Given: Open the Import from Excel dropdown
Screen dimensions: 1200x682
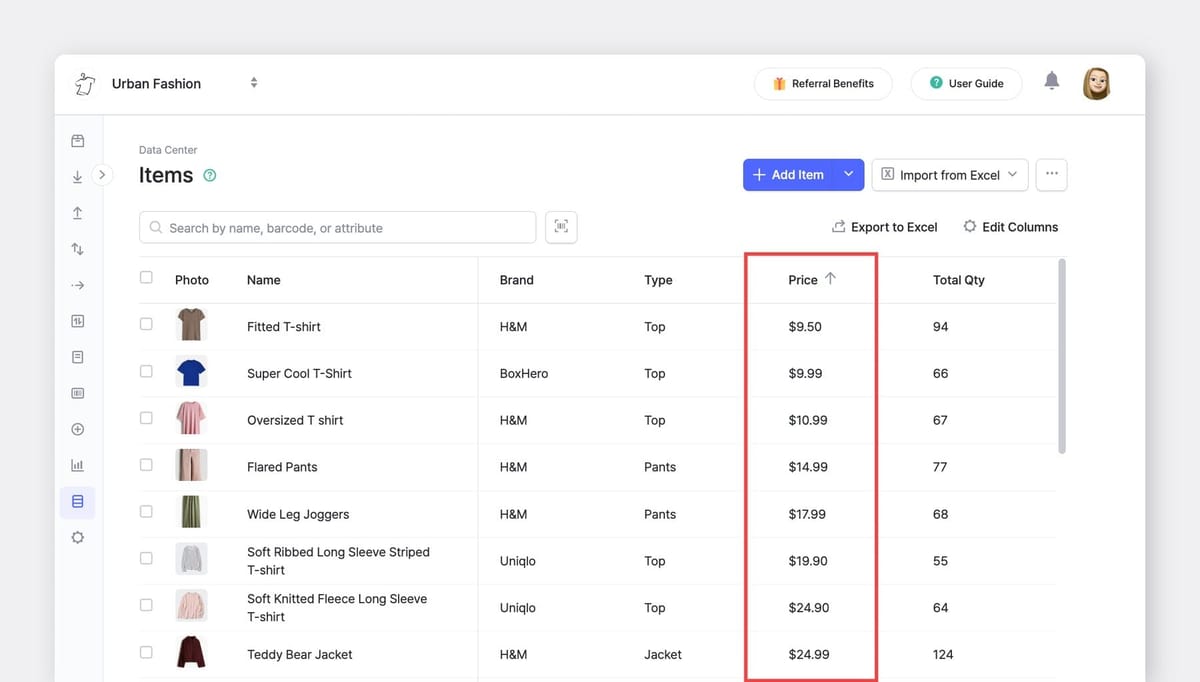Looking at the screenshot, I should coord(949,175).
